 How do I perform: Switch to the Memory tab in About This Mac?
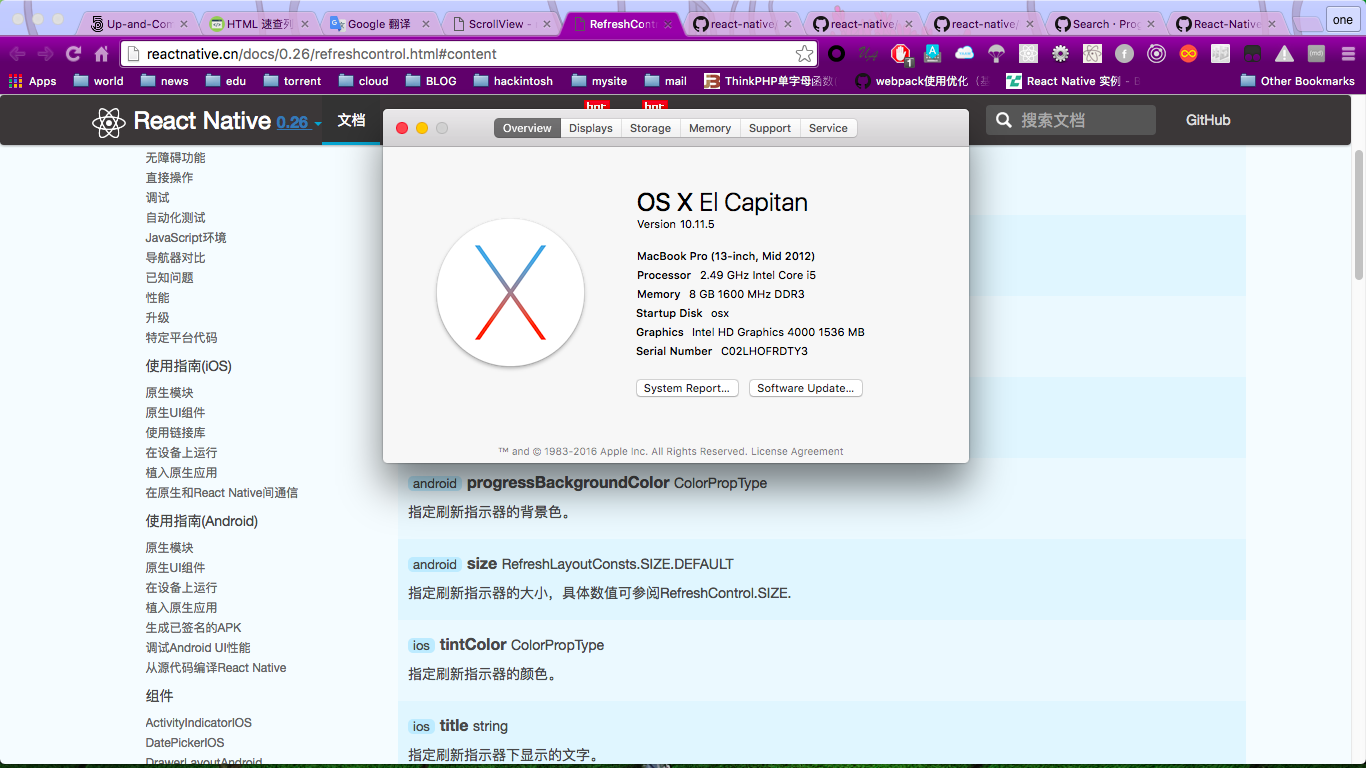(x=710, y=128)
